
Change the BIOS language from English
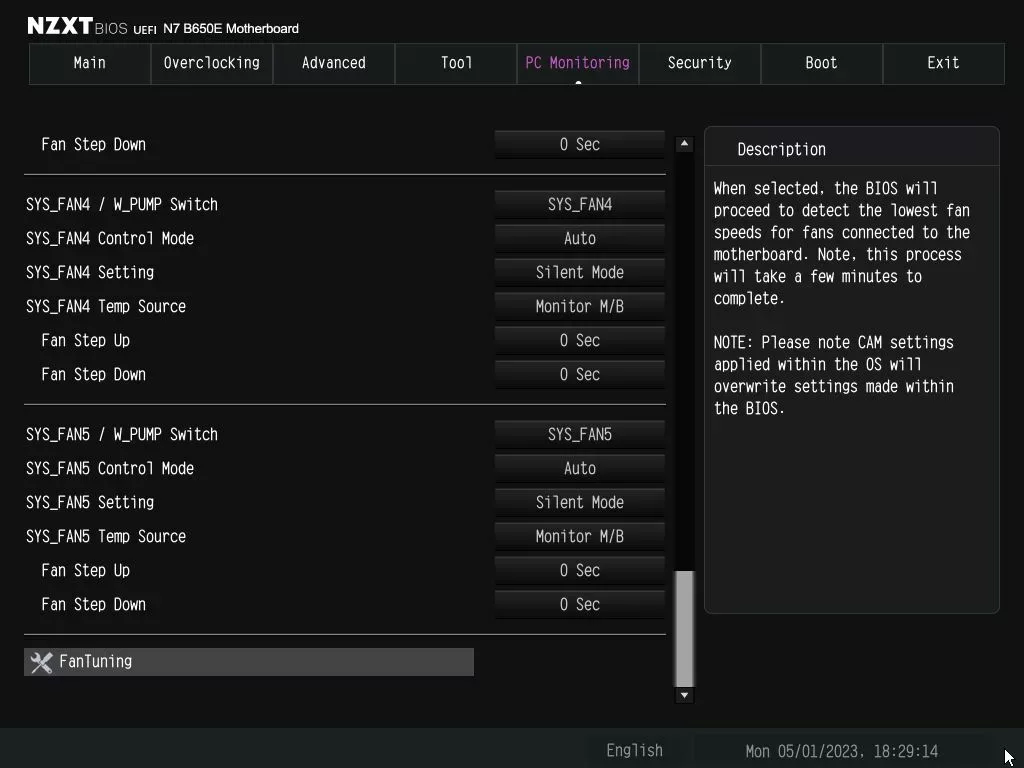(x=634, y=750)
